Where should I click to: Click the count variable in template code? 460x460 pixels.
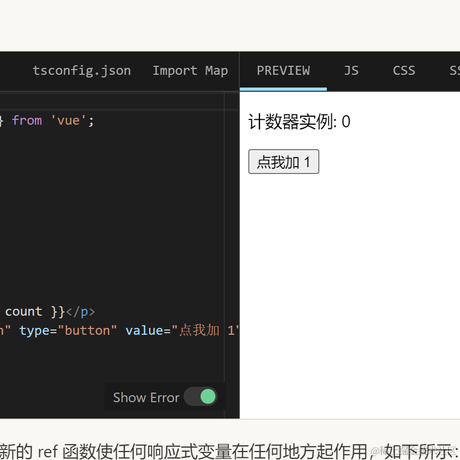(23, 312)
